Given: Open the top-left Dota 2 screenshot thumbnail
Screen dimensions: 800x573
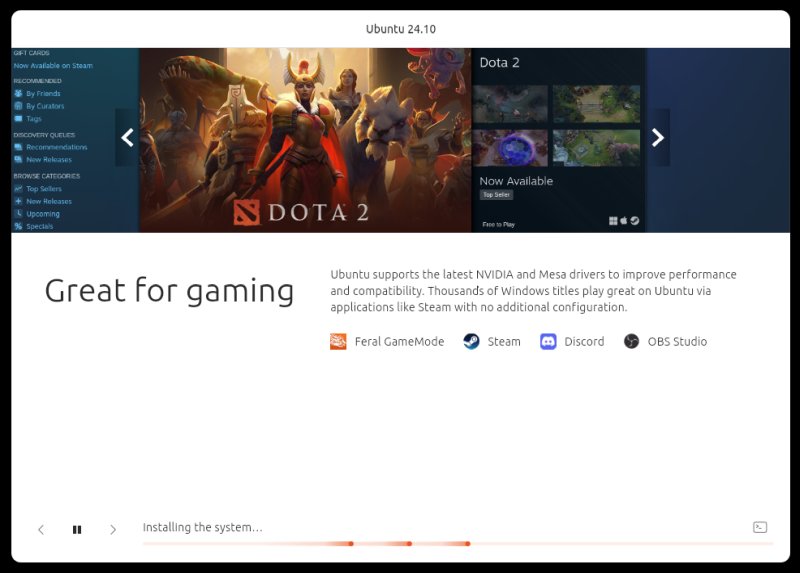Looking at the screenshot, I should coord(510,104).
